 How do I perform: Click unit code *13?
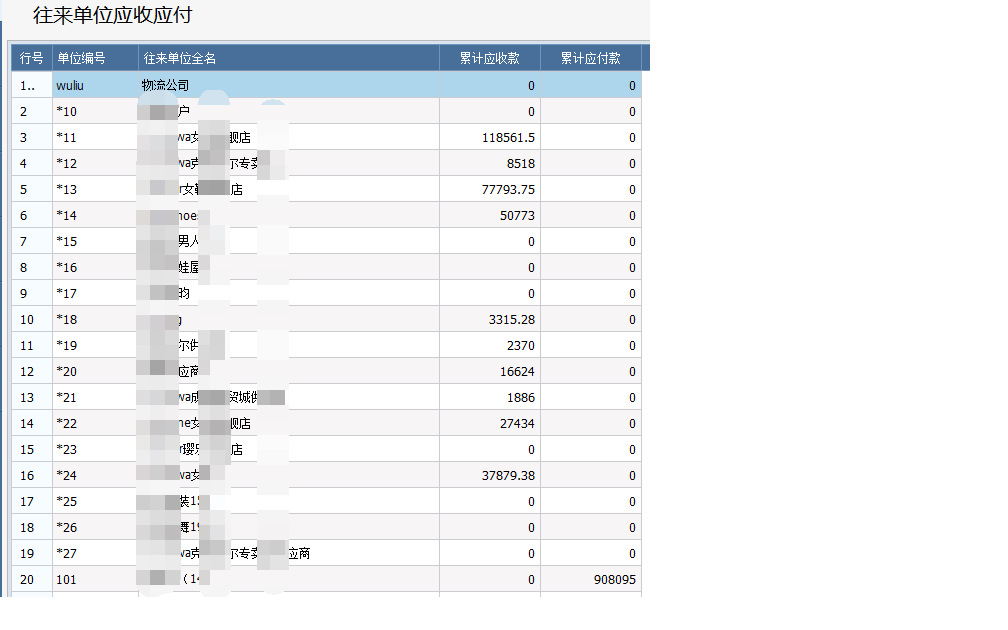(x=95, y=190)
